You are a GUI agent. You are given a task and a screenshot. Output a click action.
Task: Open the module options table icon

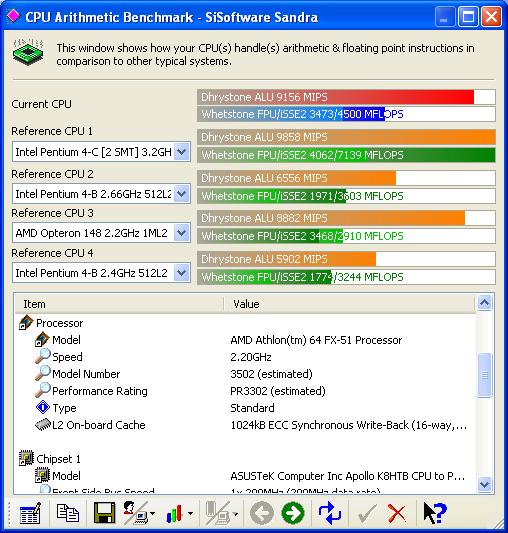click(30, 513)
